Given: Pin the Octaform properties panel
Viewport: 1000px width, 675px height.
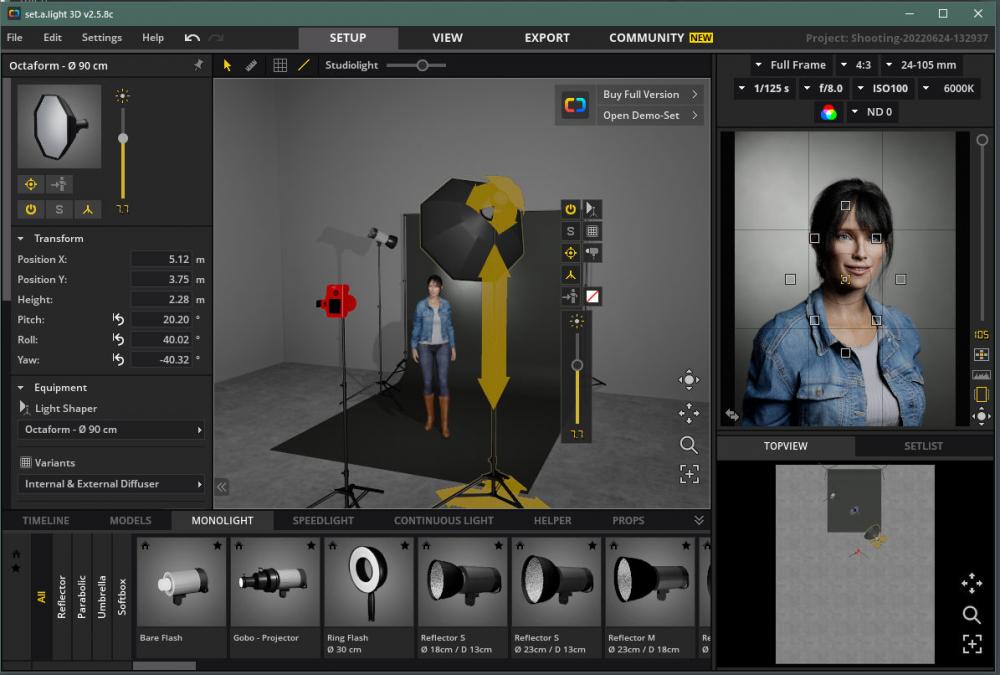Looking at the screenshot, I should [x=198, y=64].
